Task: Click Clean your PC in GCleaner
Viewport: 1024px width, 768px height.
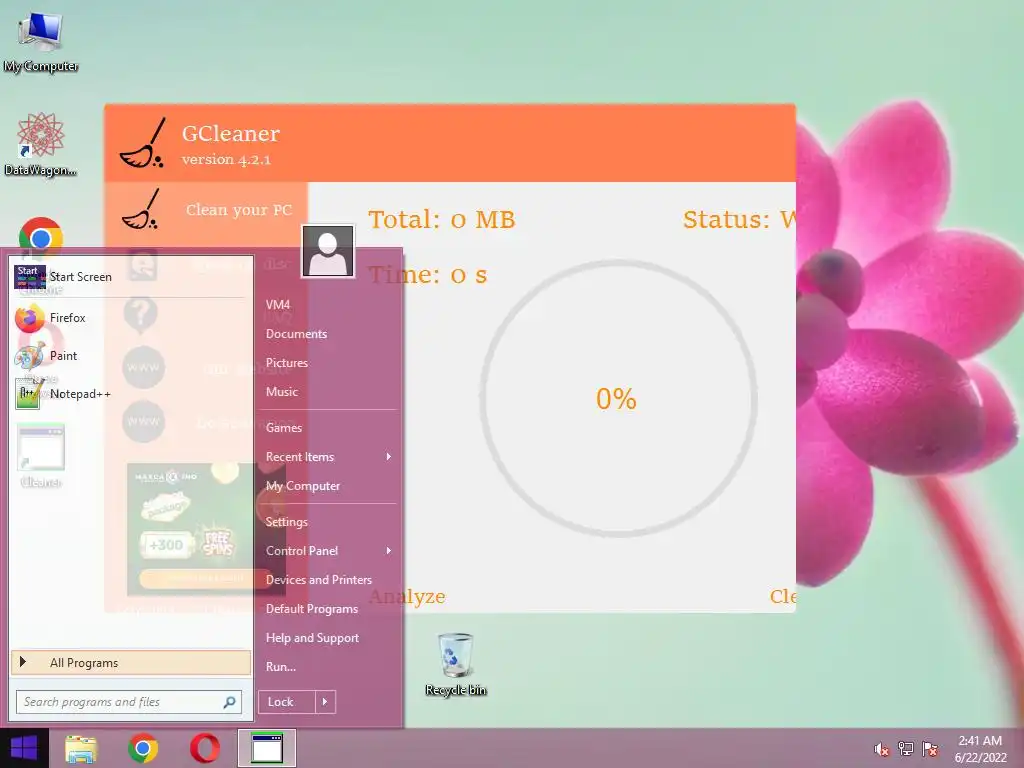Action: tap(206, 210)
